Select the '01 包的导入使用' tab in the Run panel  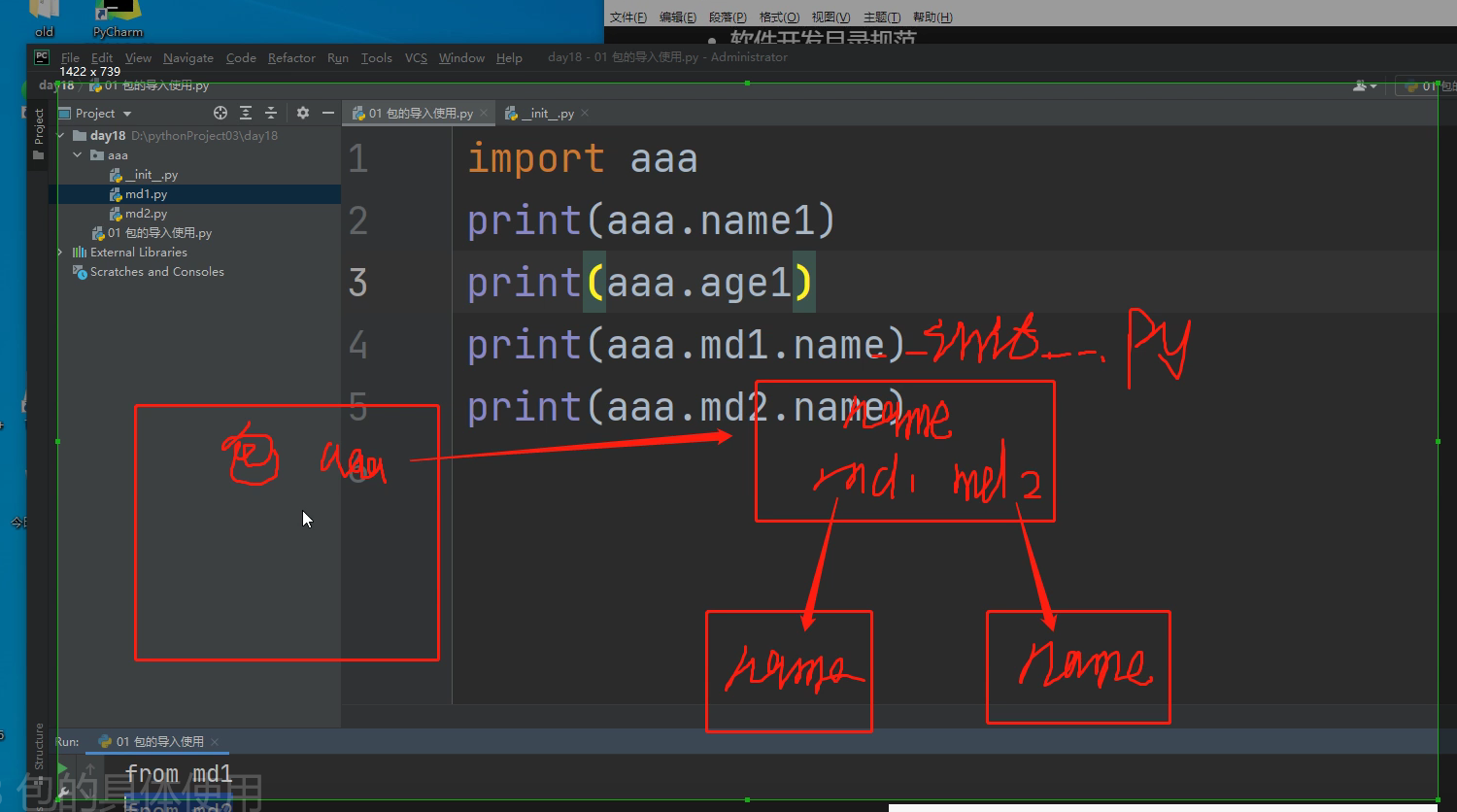[x=158, y=741]
